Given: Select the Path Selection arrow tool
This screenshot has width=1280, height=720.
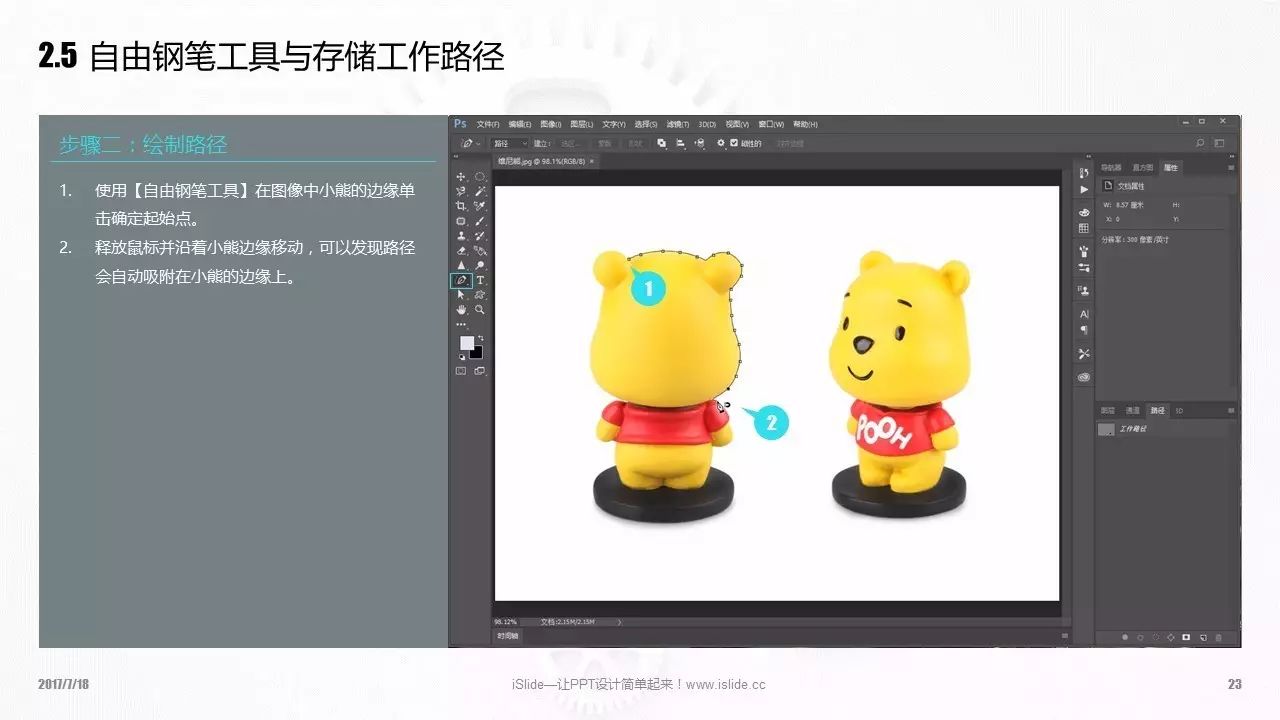Looking at the screenshot, I should pos(461,294).
